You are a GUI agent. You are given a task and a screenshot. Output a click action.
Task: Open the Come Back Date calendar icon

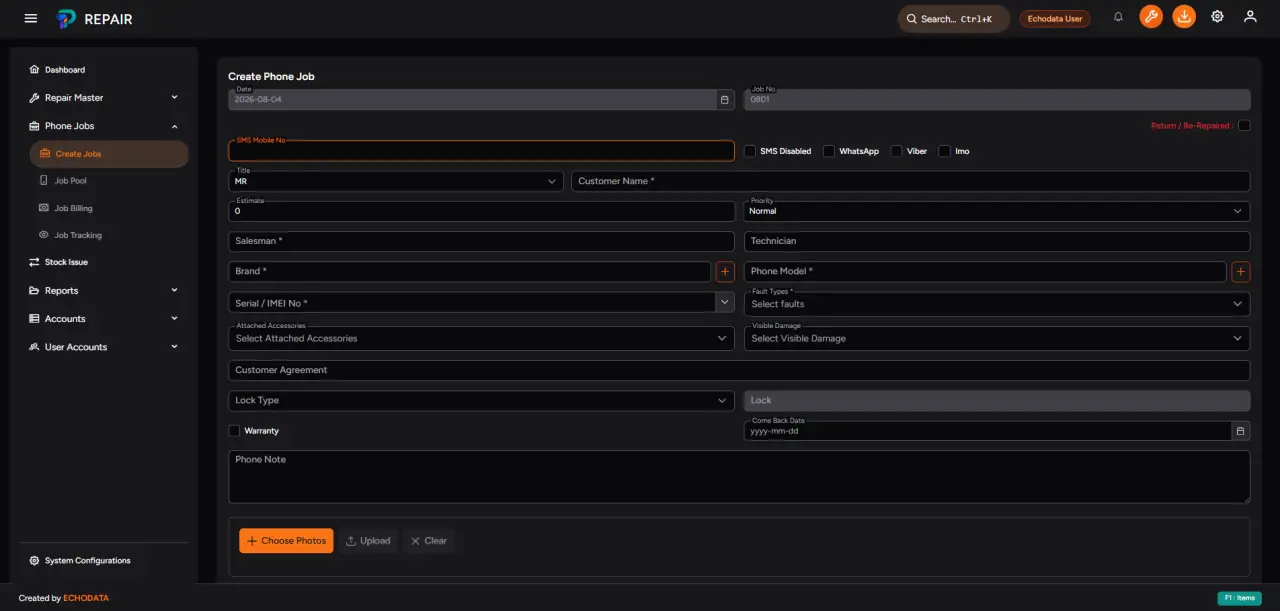point(1240,431)
